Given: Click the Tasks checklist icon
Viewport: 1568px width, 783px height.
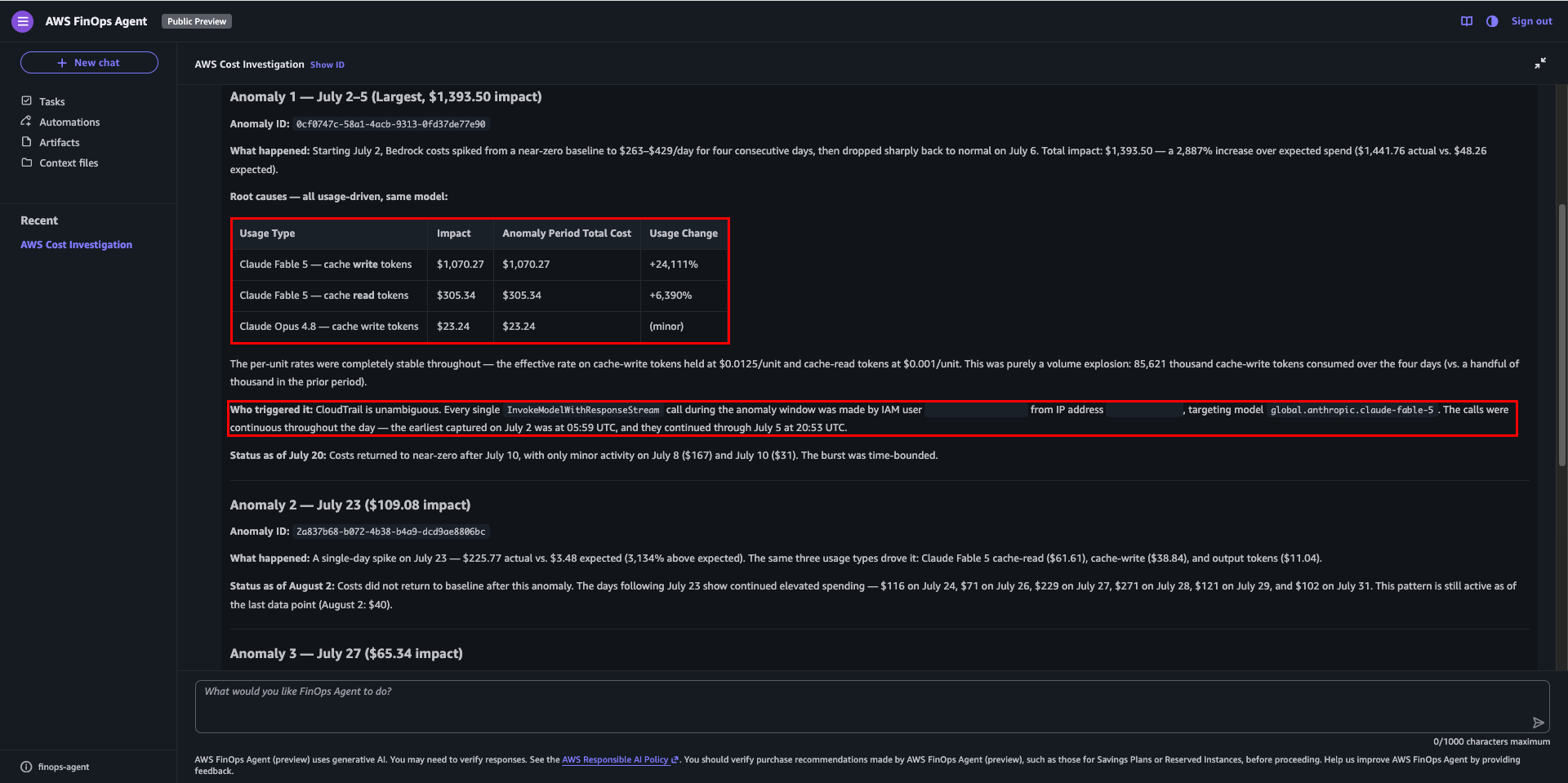Looking at the screenshot, I should pyautogui.click(x=26, y=100).
